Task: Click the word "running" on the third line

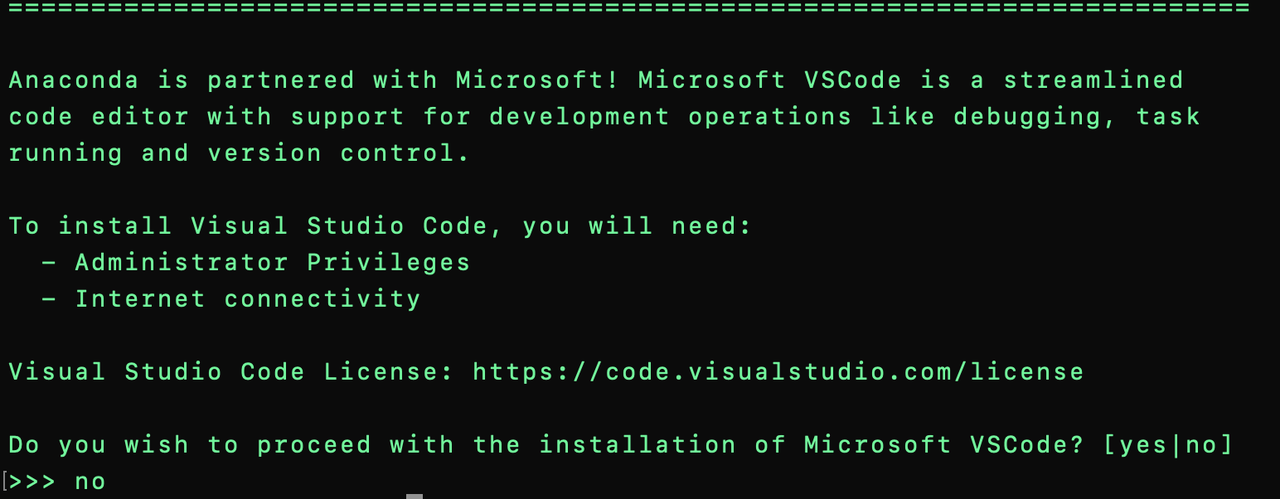Action: [65, 153]
